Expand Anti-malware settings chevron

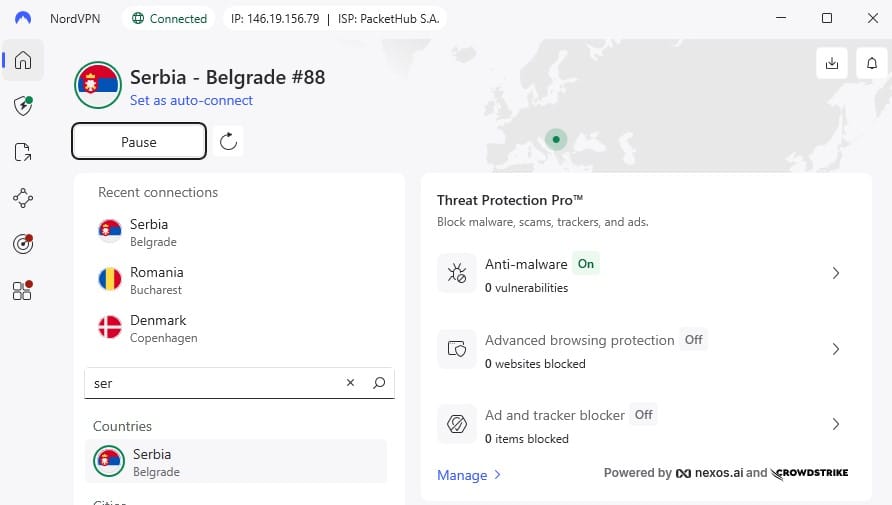click(836, 273)
